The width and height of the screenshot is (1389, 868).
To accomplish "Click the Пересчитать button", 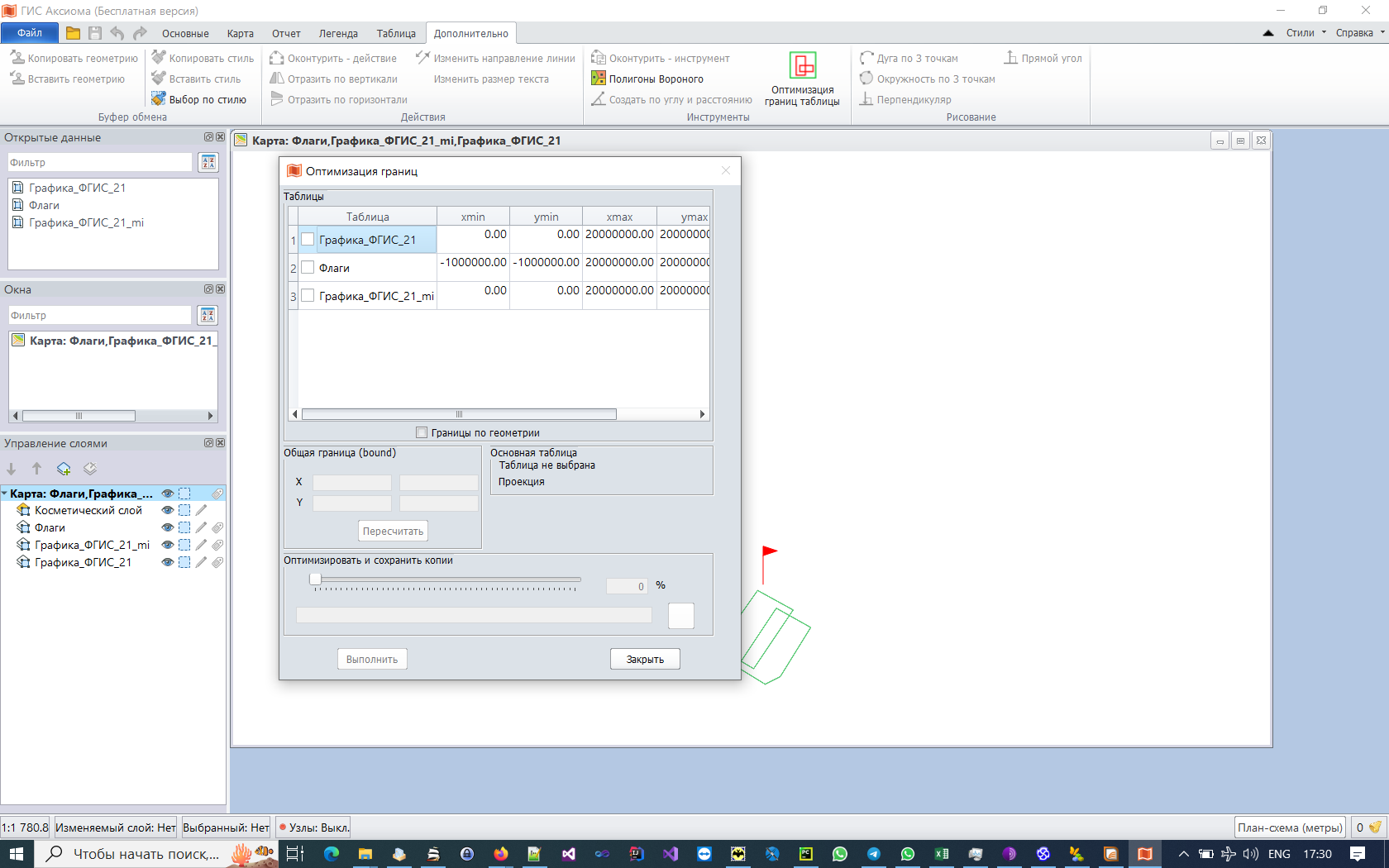I will click(393, 532).
